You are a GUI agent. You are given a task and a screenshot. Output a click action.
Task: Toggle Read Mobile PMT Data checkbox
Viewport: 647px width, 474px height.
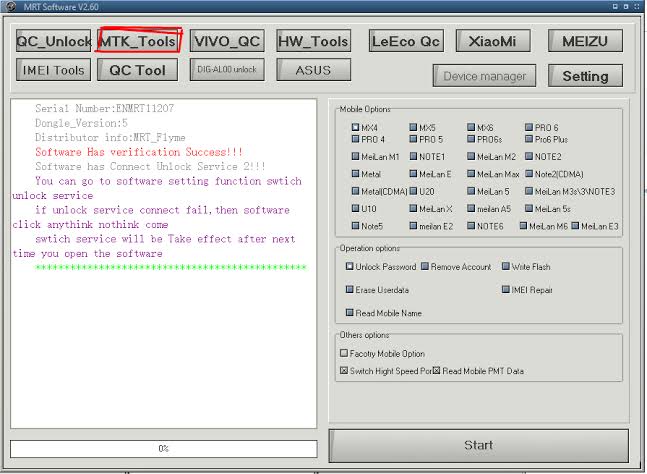pos(436,370)
